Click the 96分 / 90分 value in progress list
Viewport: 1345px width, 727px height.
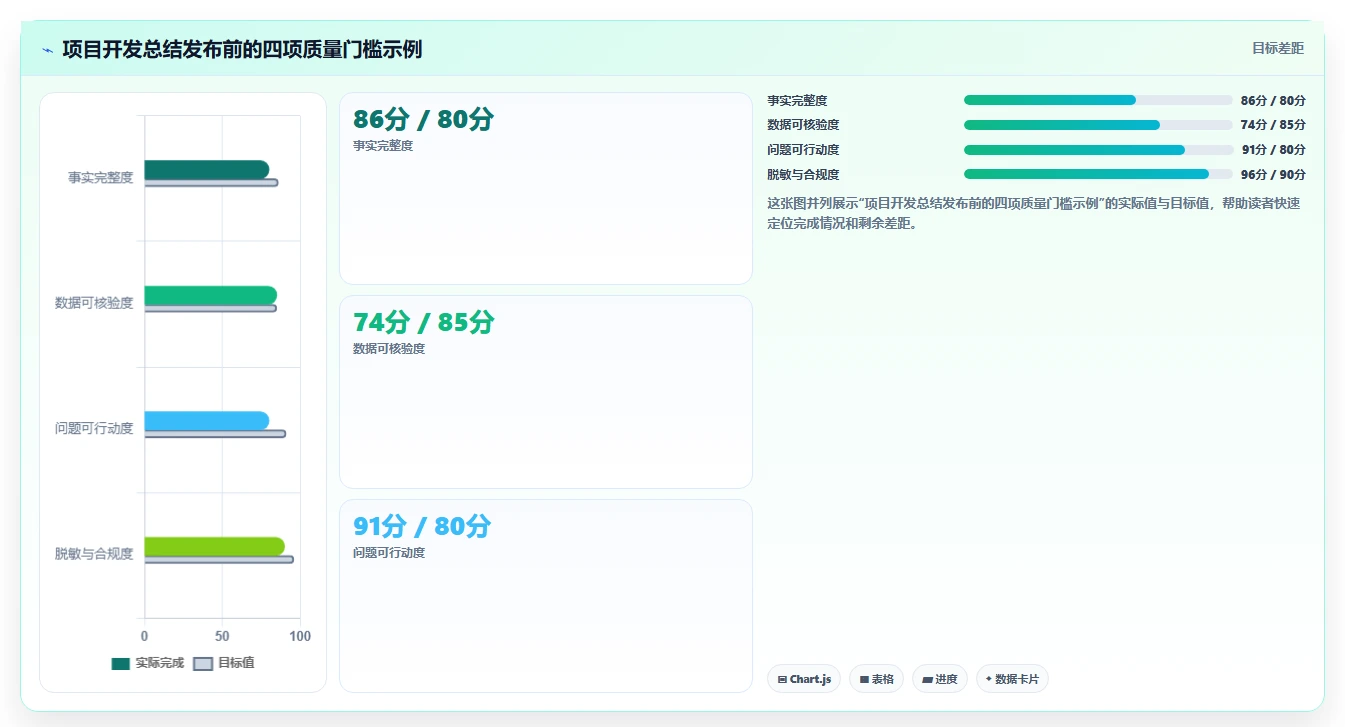click(x=1273, y=175)
